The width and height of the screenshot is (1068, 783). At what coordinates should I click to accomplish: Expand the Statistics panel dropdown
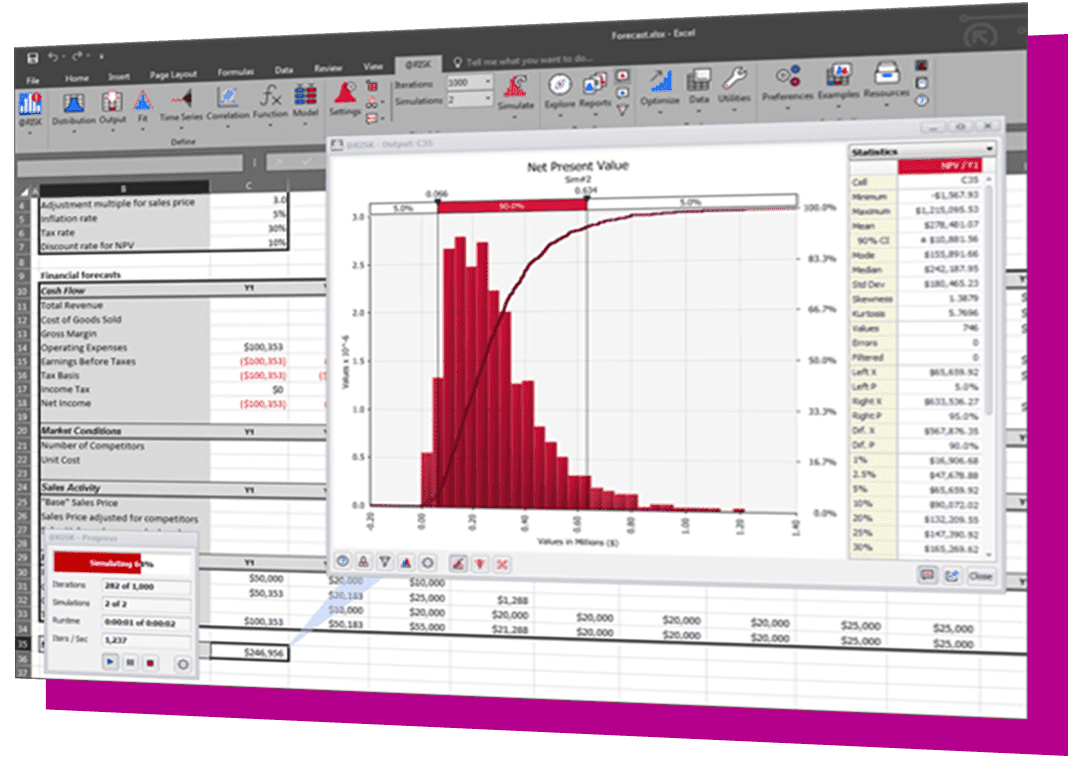[989, 148]
